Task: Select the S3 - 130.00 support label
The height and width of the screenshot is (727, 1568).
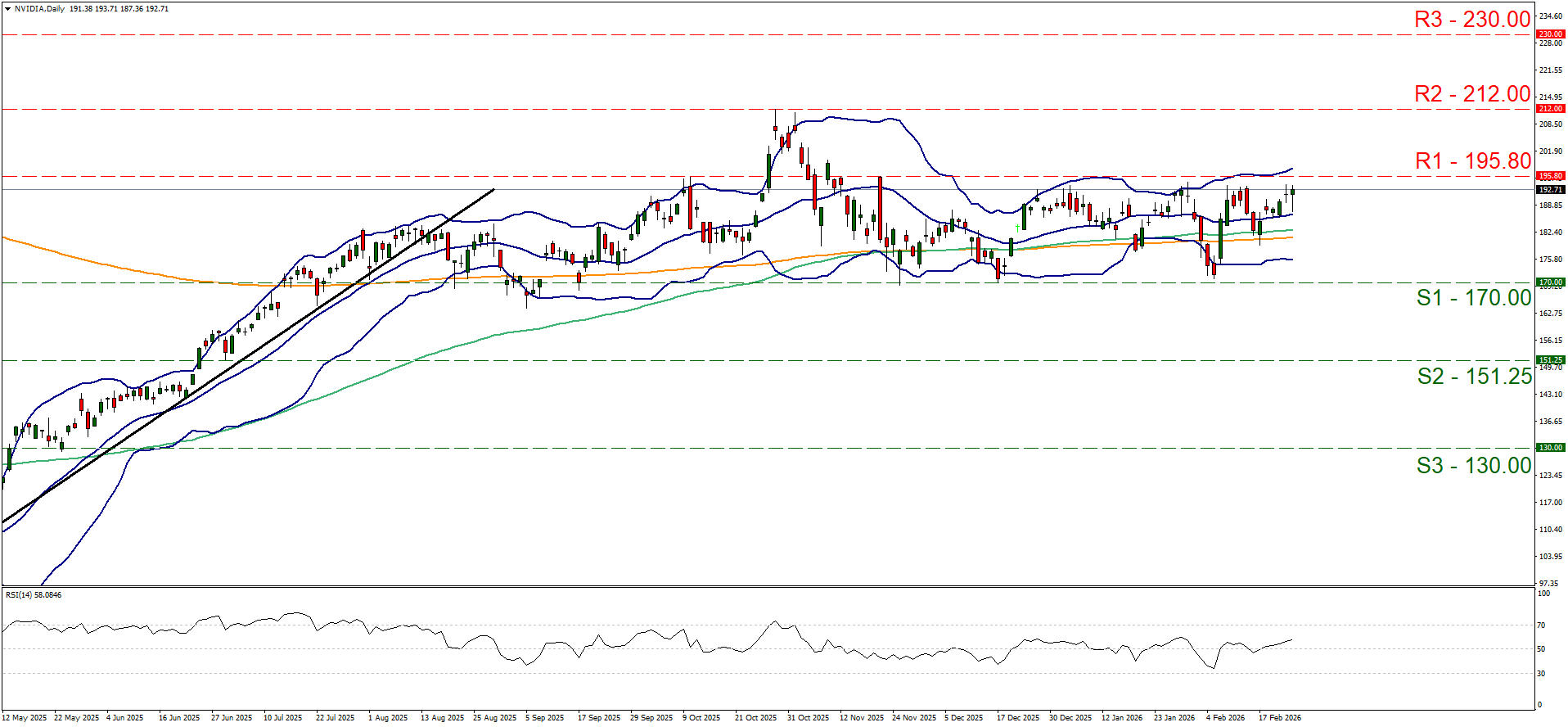Action: 1473,466
